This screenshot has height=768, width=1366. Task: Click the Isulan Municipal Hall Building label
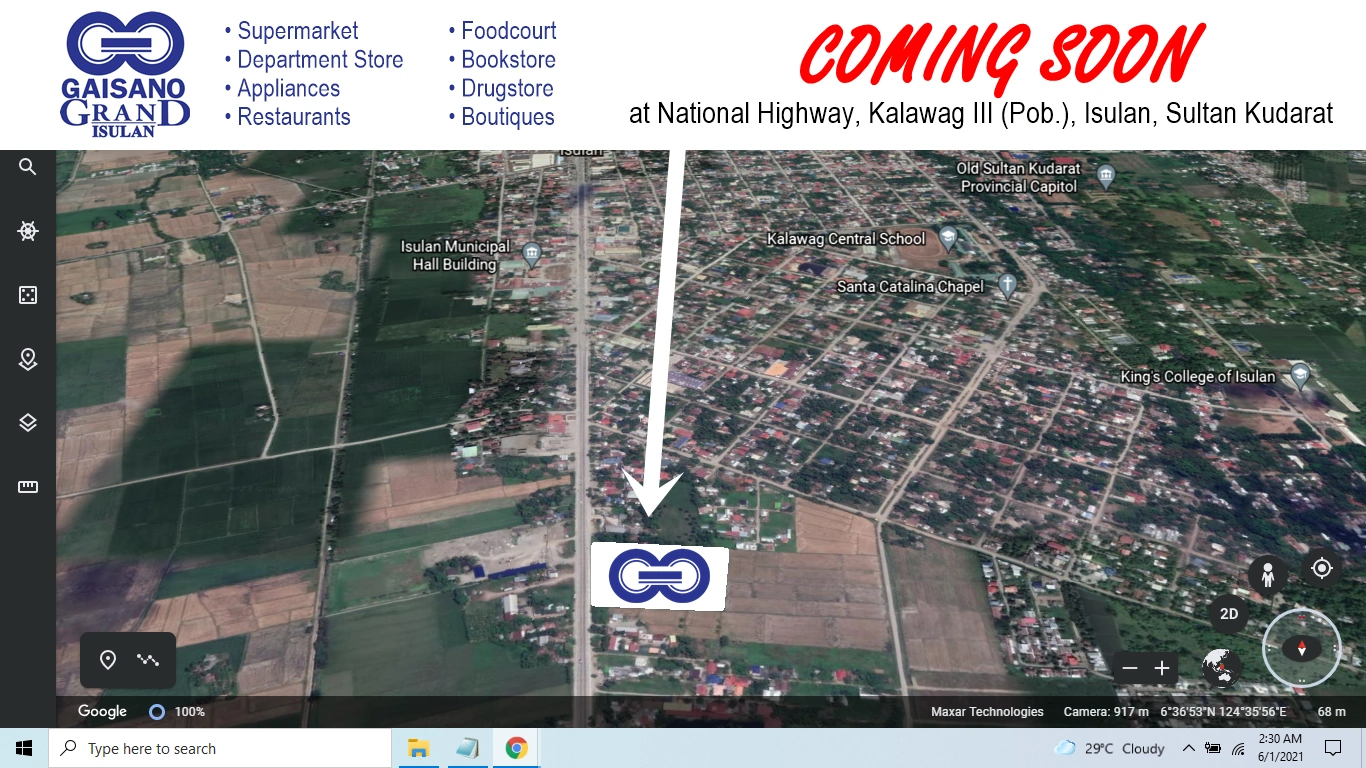[455, 255]
